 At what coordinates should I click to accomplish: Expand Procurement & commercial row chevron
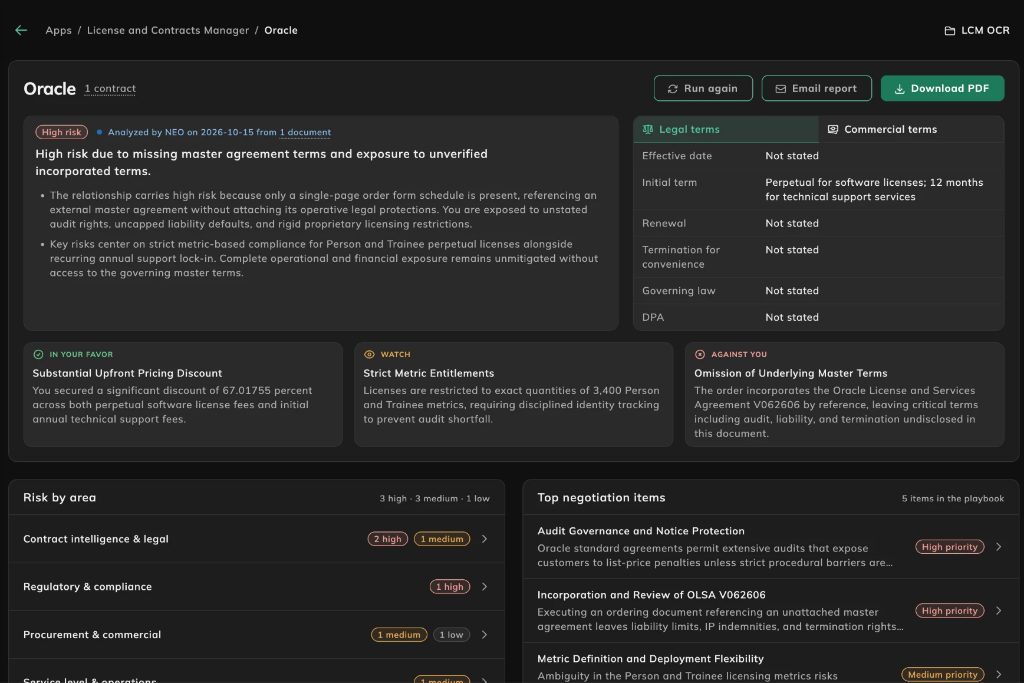point(485,635)
